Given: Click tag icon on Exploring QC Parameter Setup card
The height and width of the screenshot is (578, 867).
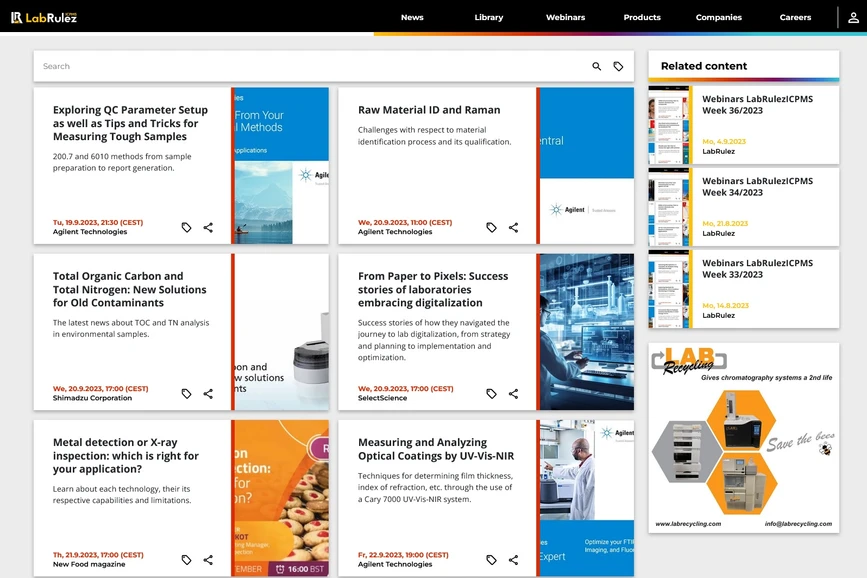Looking at the screenshot, I should tap(186, 227).
